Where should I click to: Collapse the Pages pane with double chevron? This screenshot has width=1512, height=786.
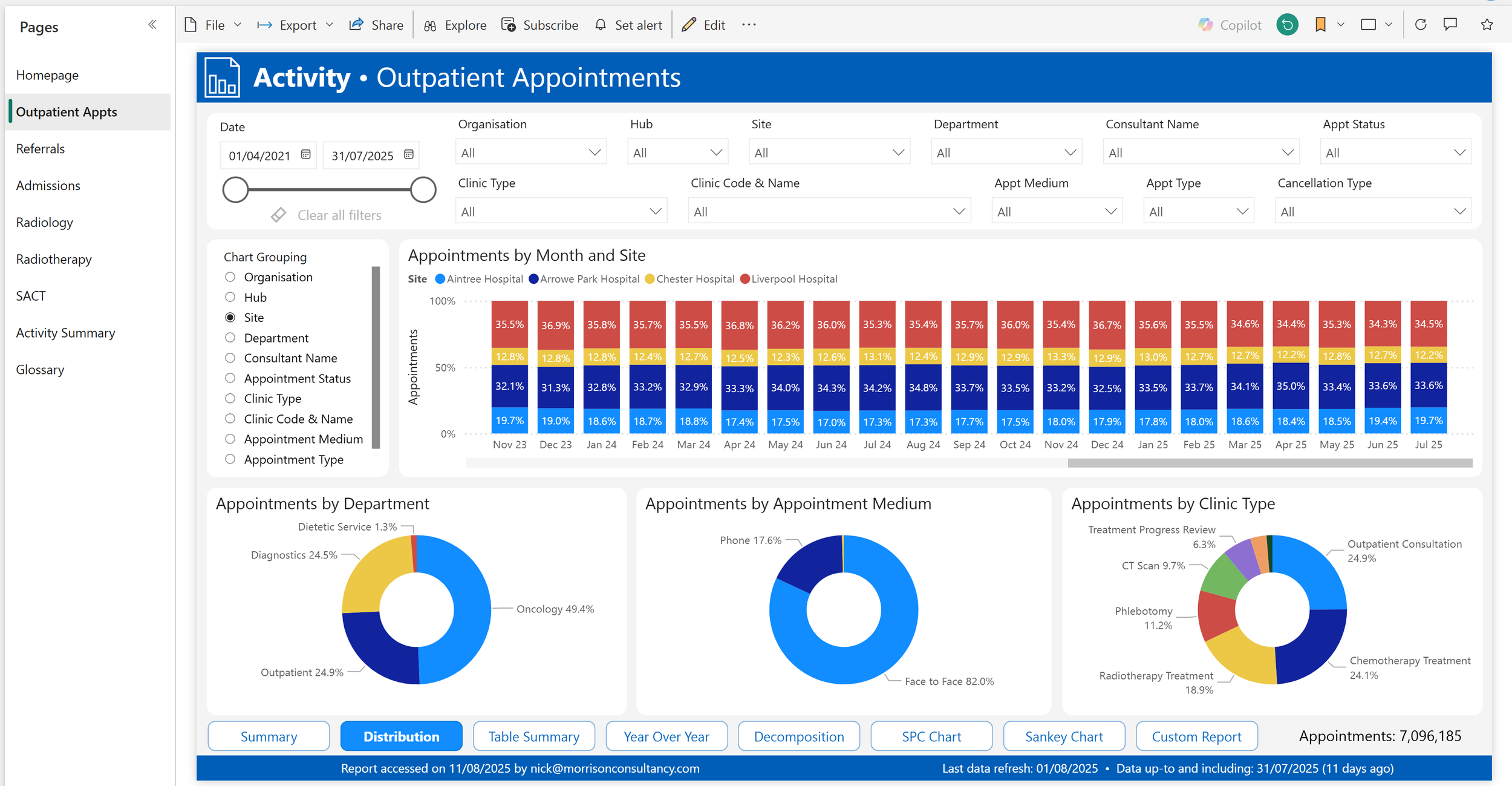point(152,25)
